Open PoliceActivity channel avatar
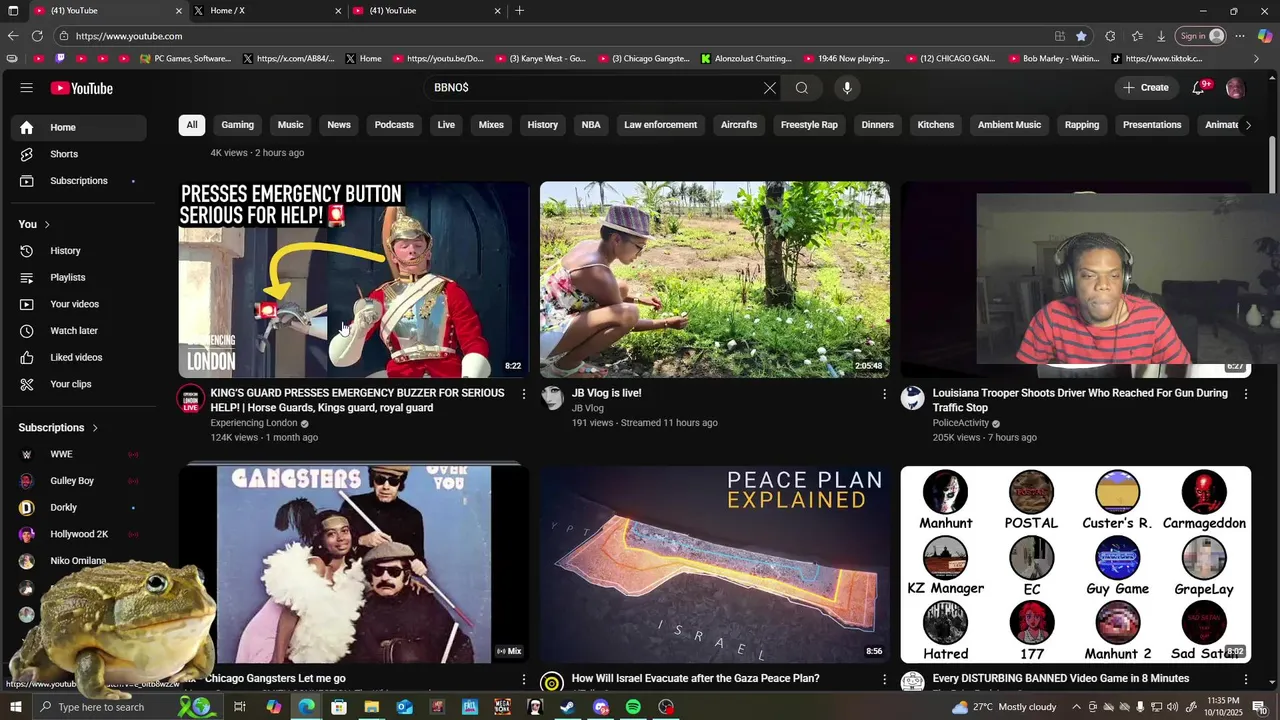Image resolution: width=1280 pixels, height=720 pixels. [913, 399]
